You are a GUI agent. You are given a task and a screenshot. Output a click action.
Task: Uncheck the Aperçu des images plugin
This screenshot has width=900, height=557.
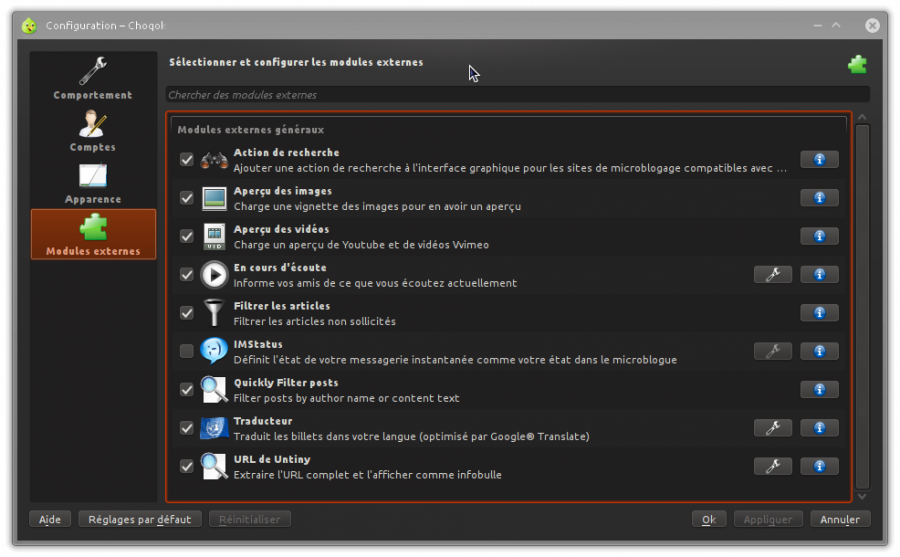(187, 198)
